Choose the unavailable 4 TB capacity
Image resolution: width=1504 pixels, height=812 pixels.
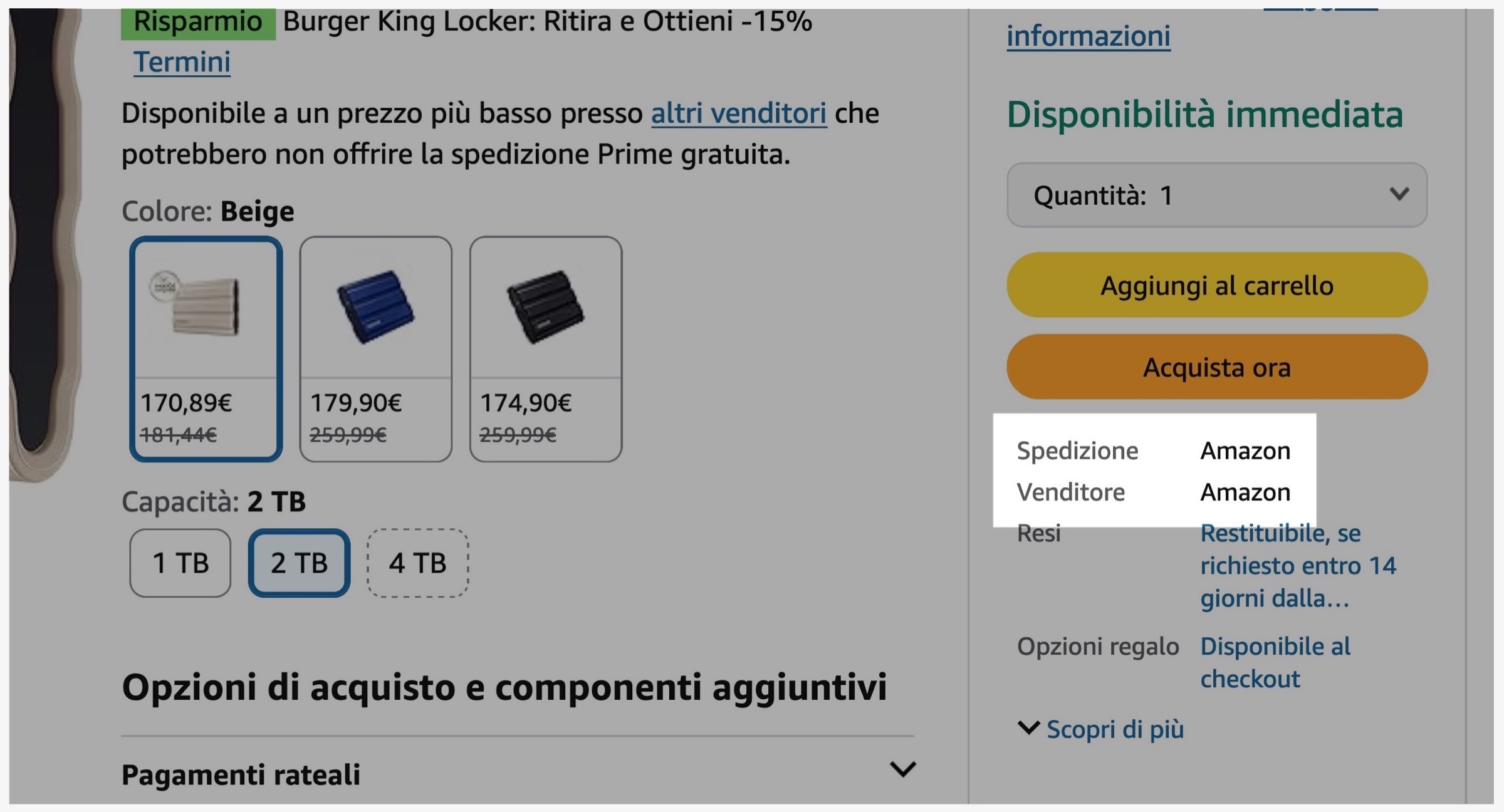click(417, 563)
